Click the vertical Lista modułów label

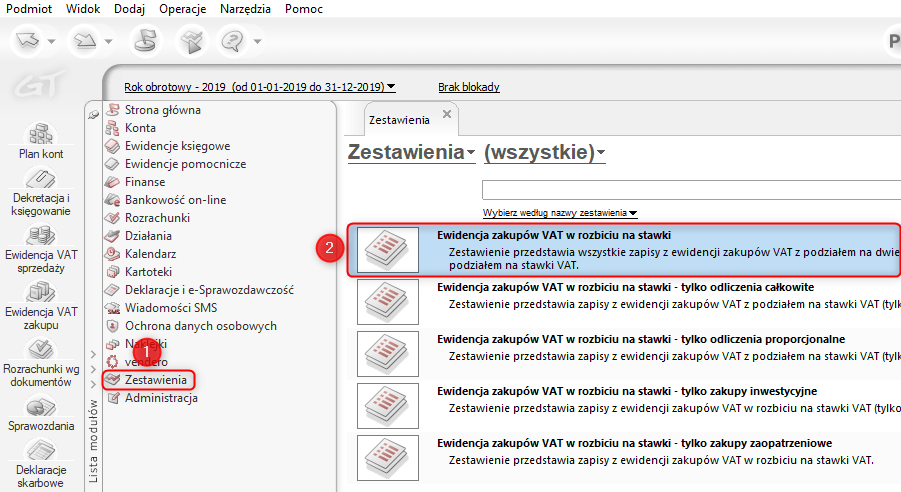pyautogui.click(x=93, y=441)
